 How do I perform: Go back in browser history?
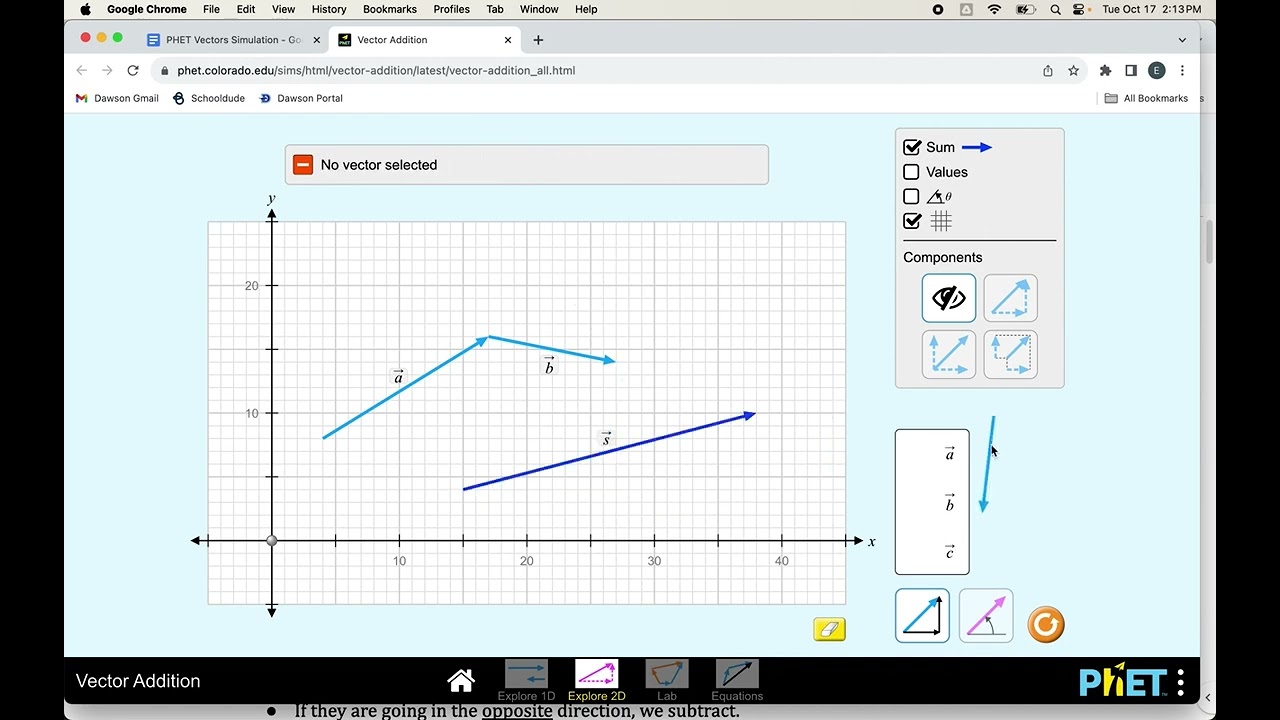click(x=82, y=71)
